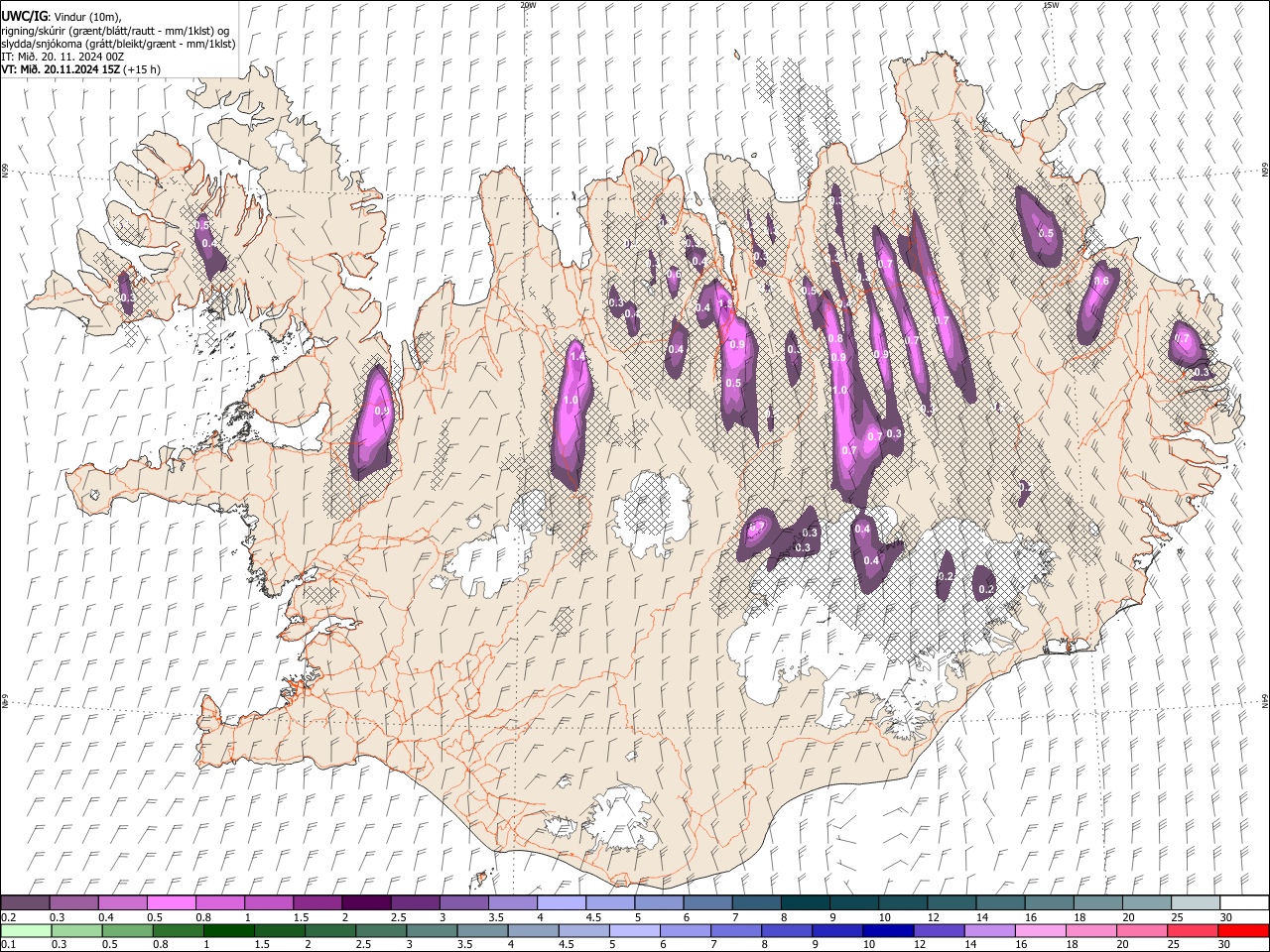Click the IT initialization time line 00Z
The width and height of the screenshot is (1270, 952).
pos(63,57)
